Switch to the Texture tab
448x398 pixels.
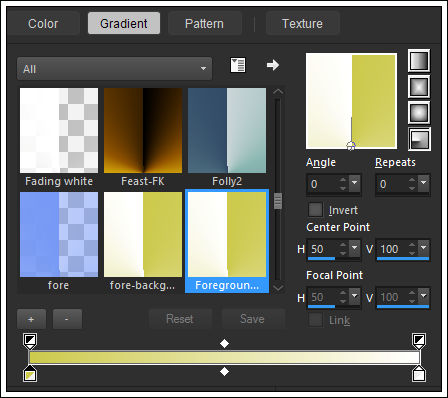click(302, 23)
